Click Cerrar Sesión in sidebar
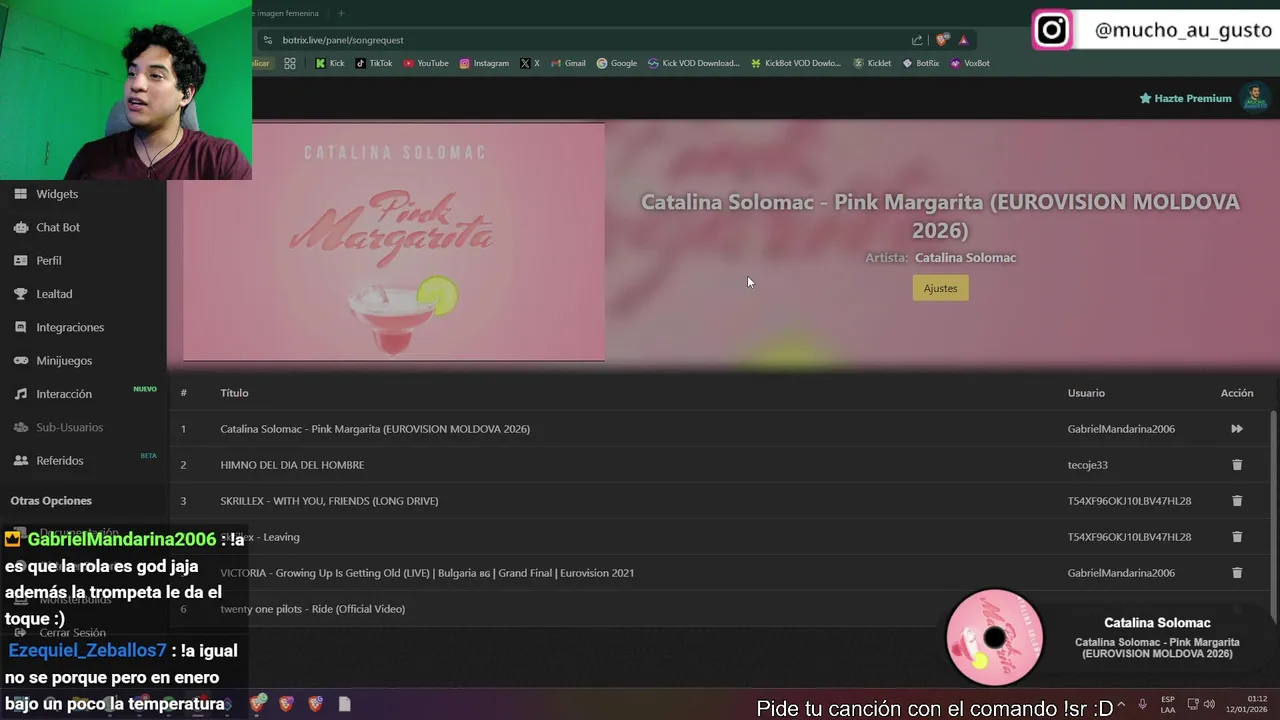1280x720 pixels. 72,633
